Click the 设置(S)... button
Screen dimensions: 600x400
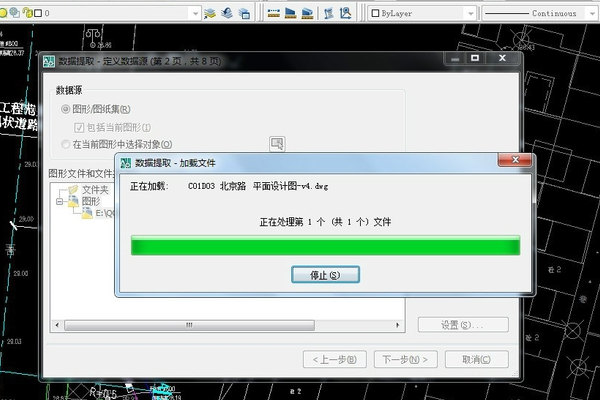coord(463,325)
